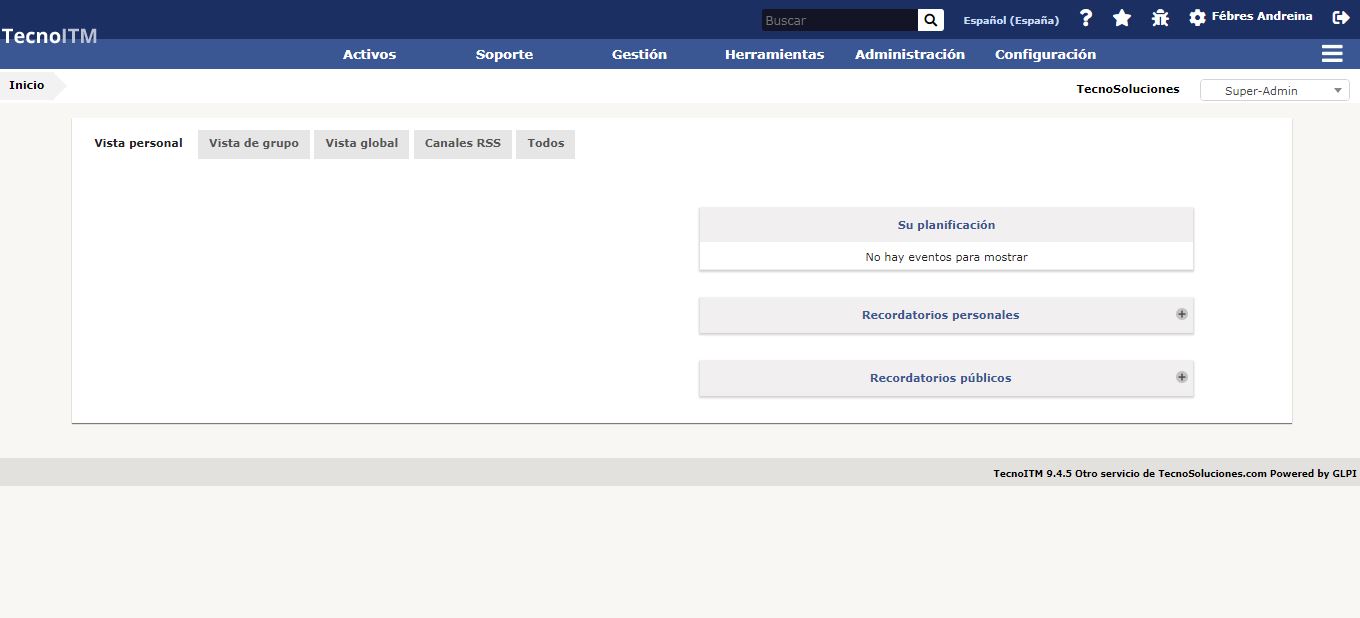Open the Soporte menu
1360x618 pixels.
tap(504, 55)
